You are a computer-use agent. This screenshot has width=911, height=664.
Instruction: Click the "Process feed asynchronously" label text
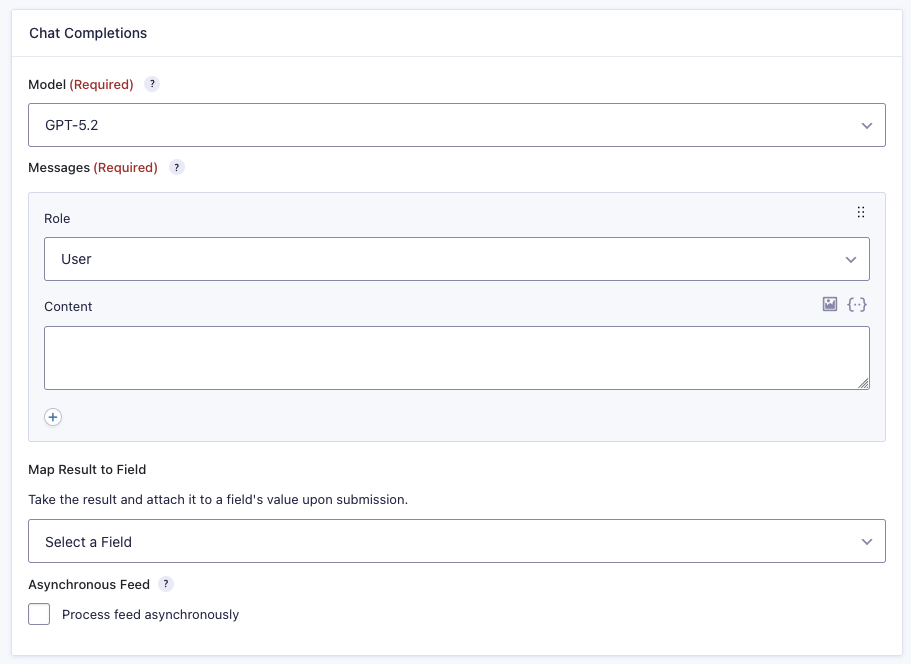150,615
